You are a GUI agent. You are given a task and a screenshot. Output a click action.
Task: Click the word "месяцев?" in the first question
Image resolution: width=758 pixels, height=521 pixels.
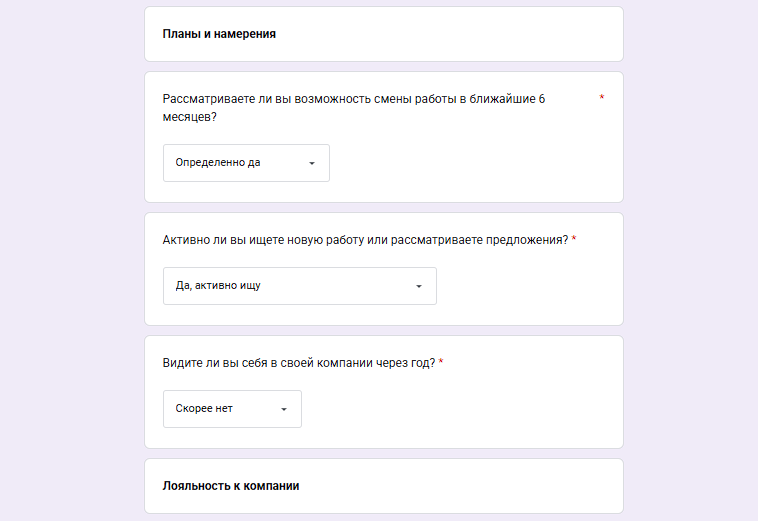(189, 117)
